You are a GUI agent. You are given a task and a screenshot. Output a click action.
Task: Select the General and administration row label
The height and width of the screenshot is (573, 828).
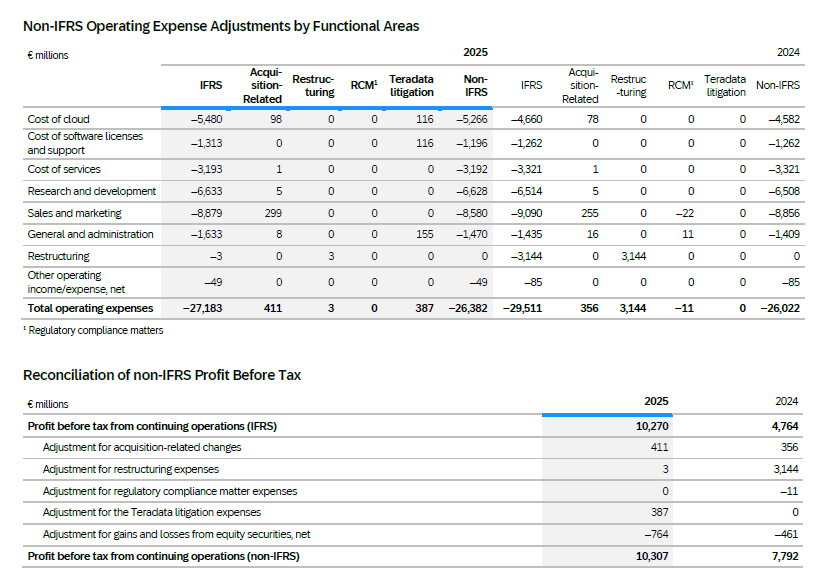pyautogui.click(x=90, y=234)
